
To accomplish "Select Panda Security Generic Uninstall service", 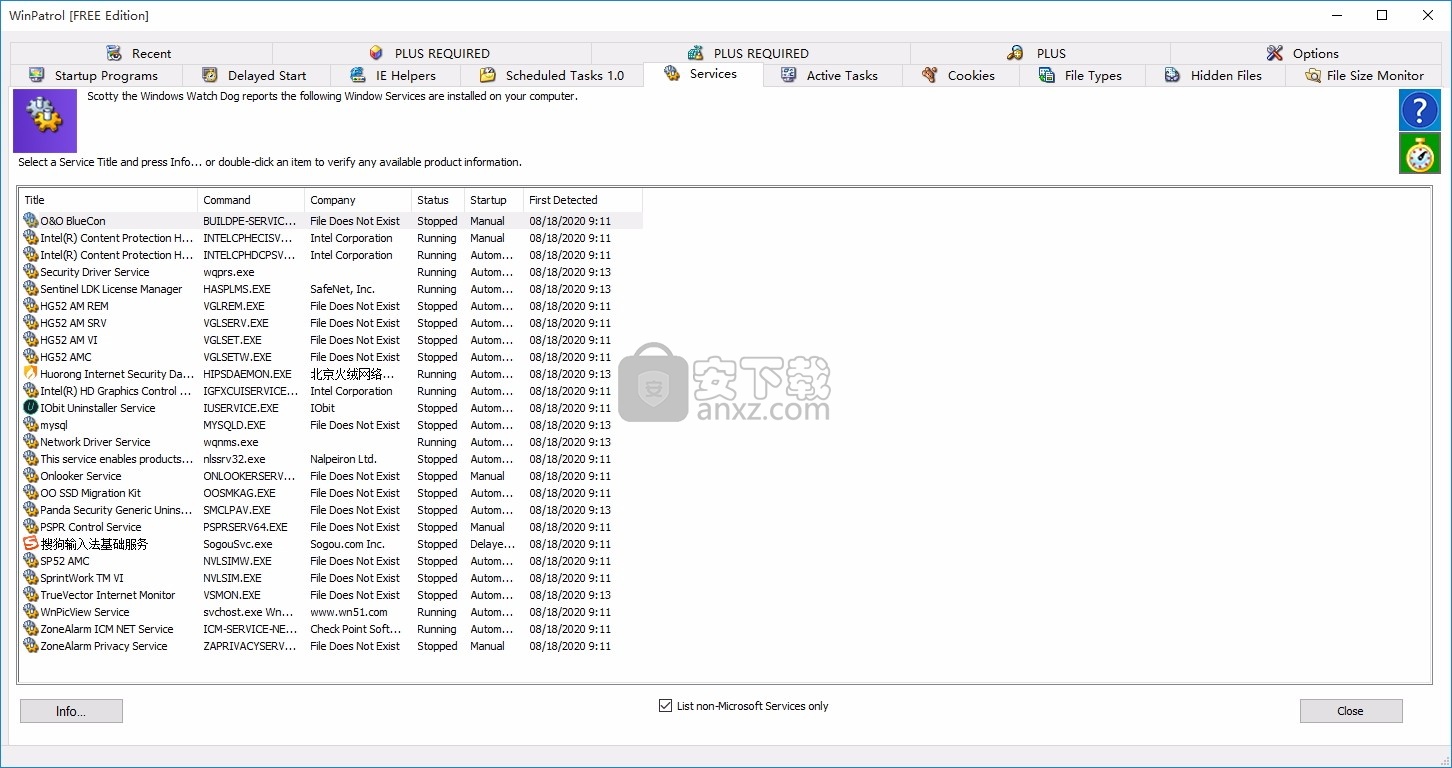I will pyautogui.click(x=331, y=510).
